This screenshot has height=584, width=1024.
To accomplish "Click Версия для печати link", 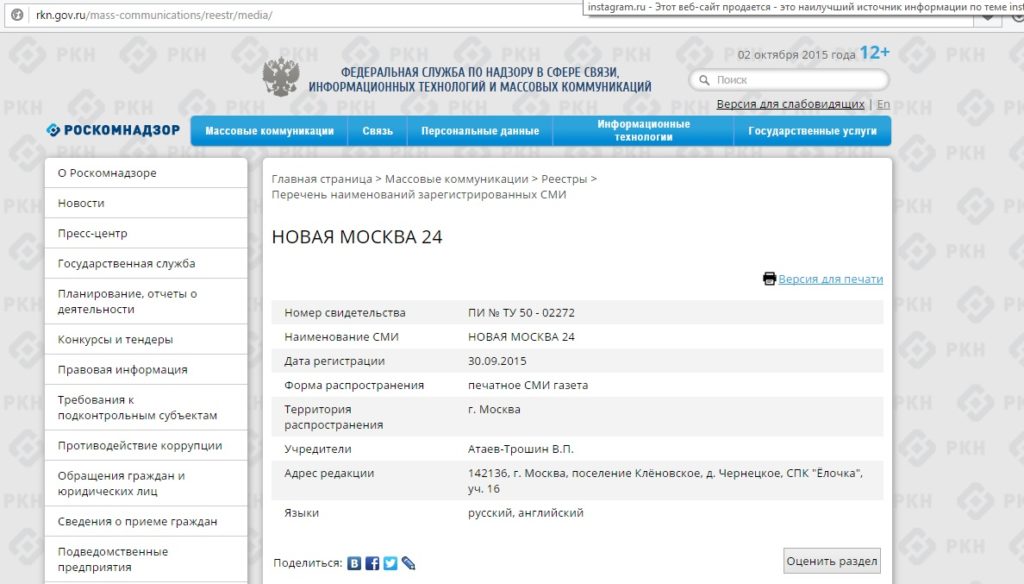I will pos(831,279).
